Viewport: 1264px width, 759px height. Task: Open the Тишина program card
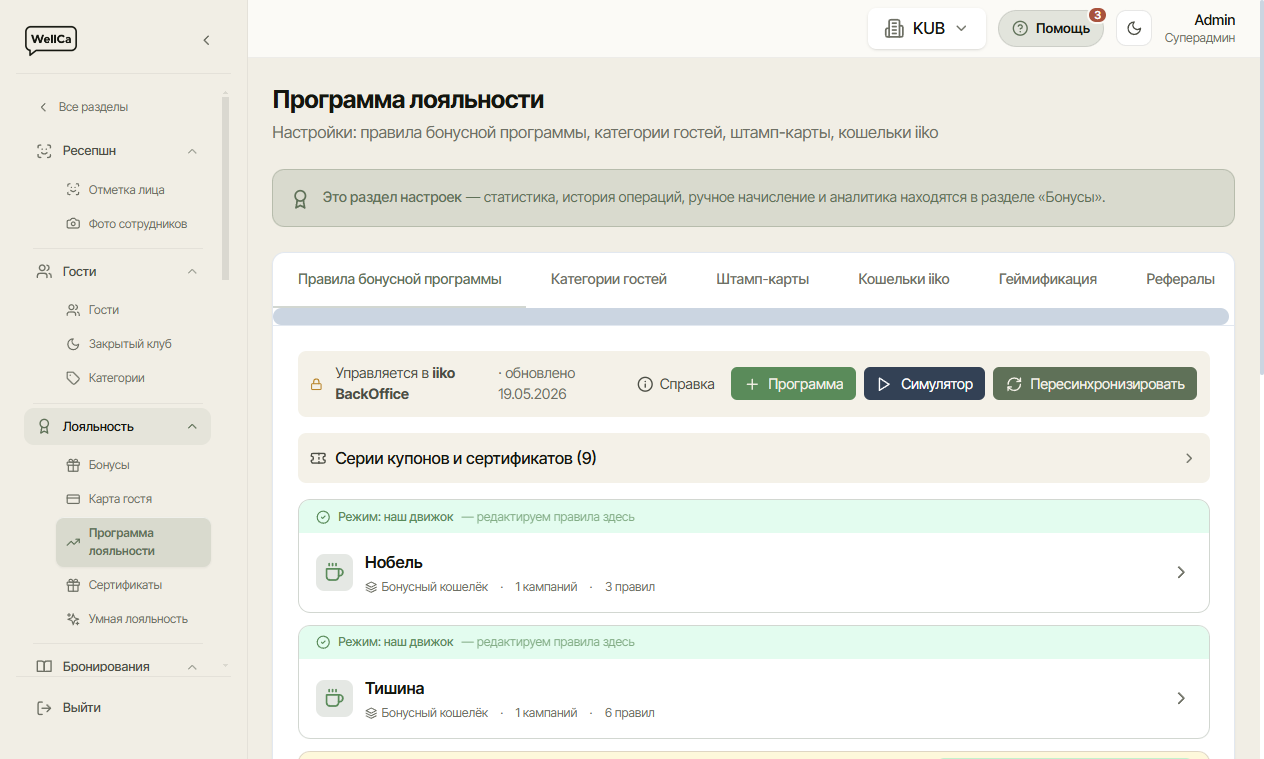tap(754, 698)
